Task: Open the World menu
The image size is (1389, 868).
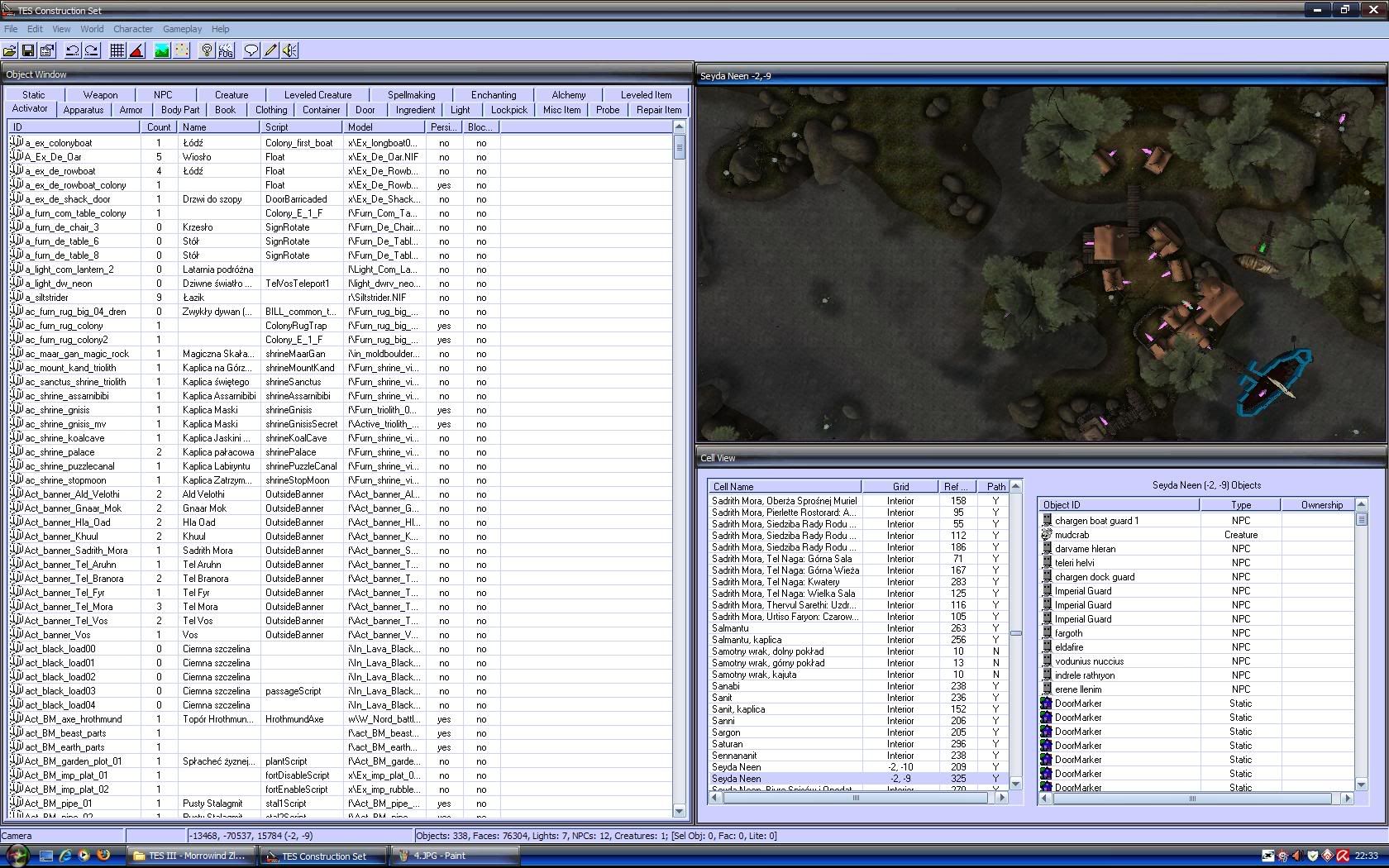Action: tap(92, 29)
